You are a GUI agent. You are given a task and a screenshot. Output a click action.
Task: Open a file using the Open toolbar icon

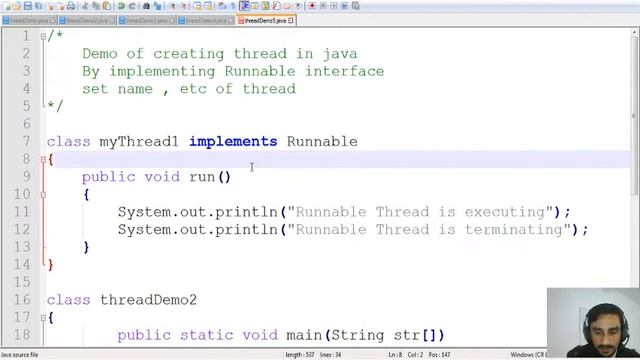(17, 6)
